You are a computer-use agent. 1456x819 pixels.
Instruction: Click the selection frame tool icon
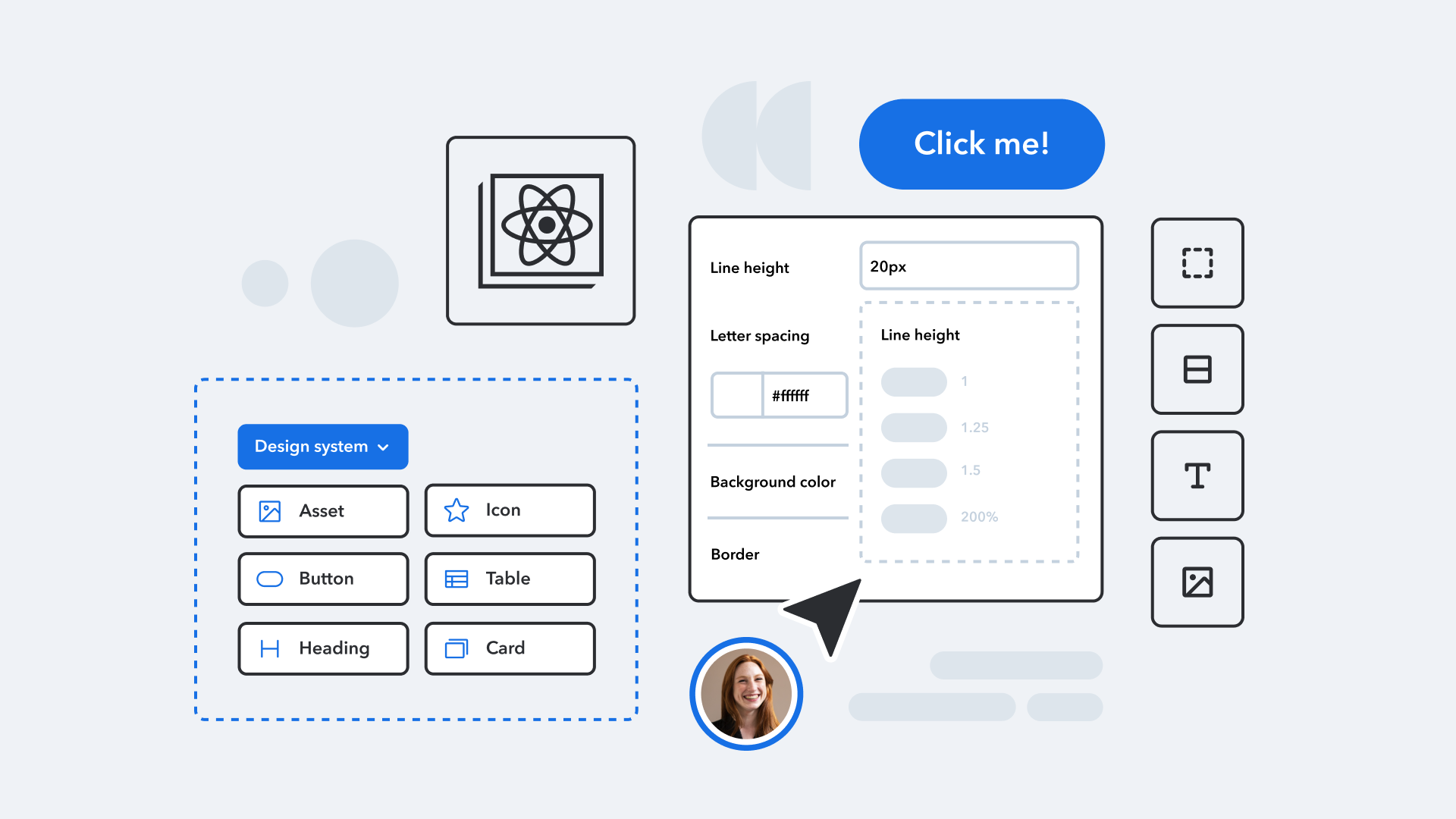tap(1197, 263)
